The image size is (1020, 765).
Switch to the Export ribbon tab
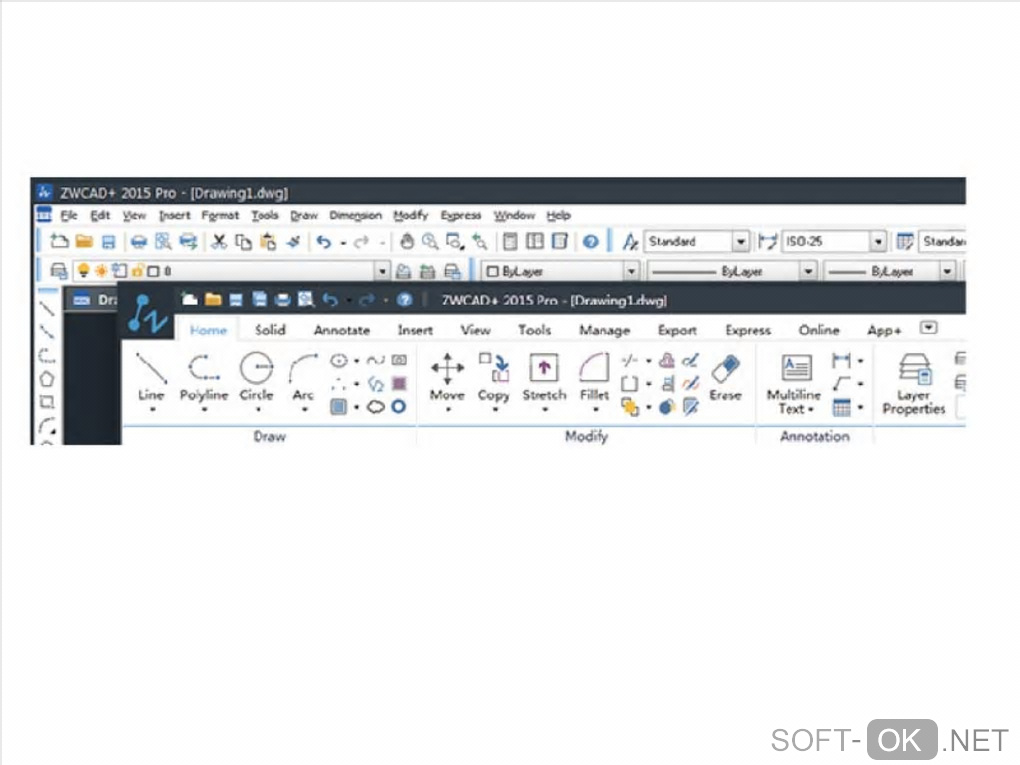(677, 330)
